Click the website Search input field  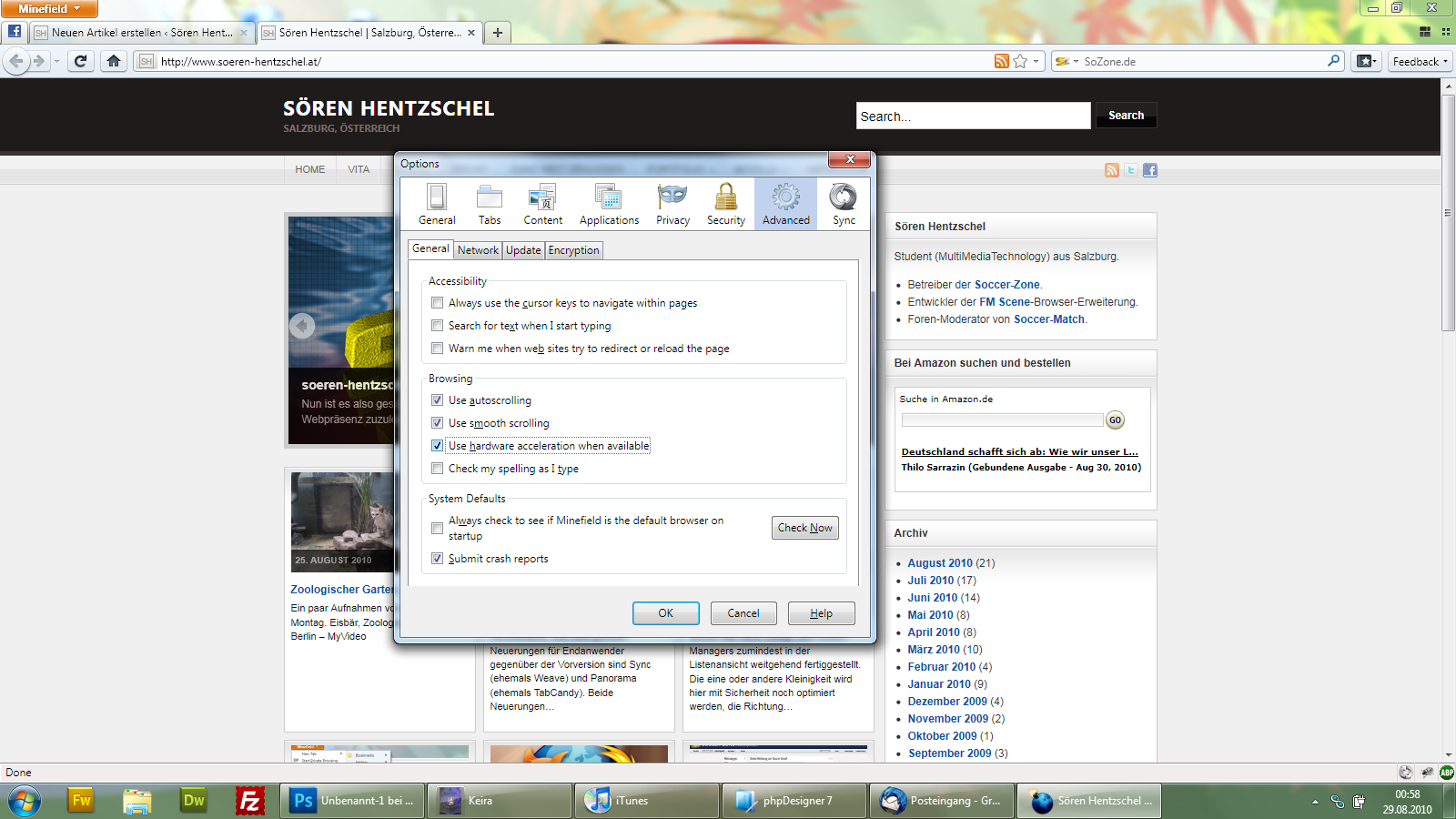(973, 116)
